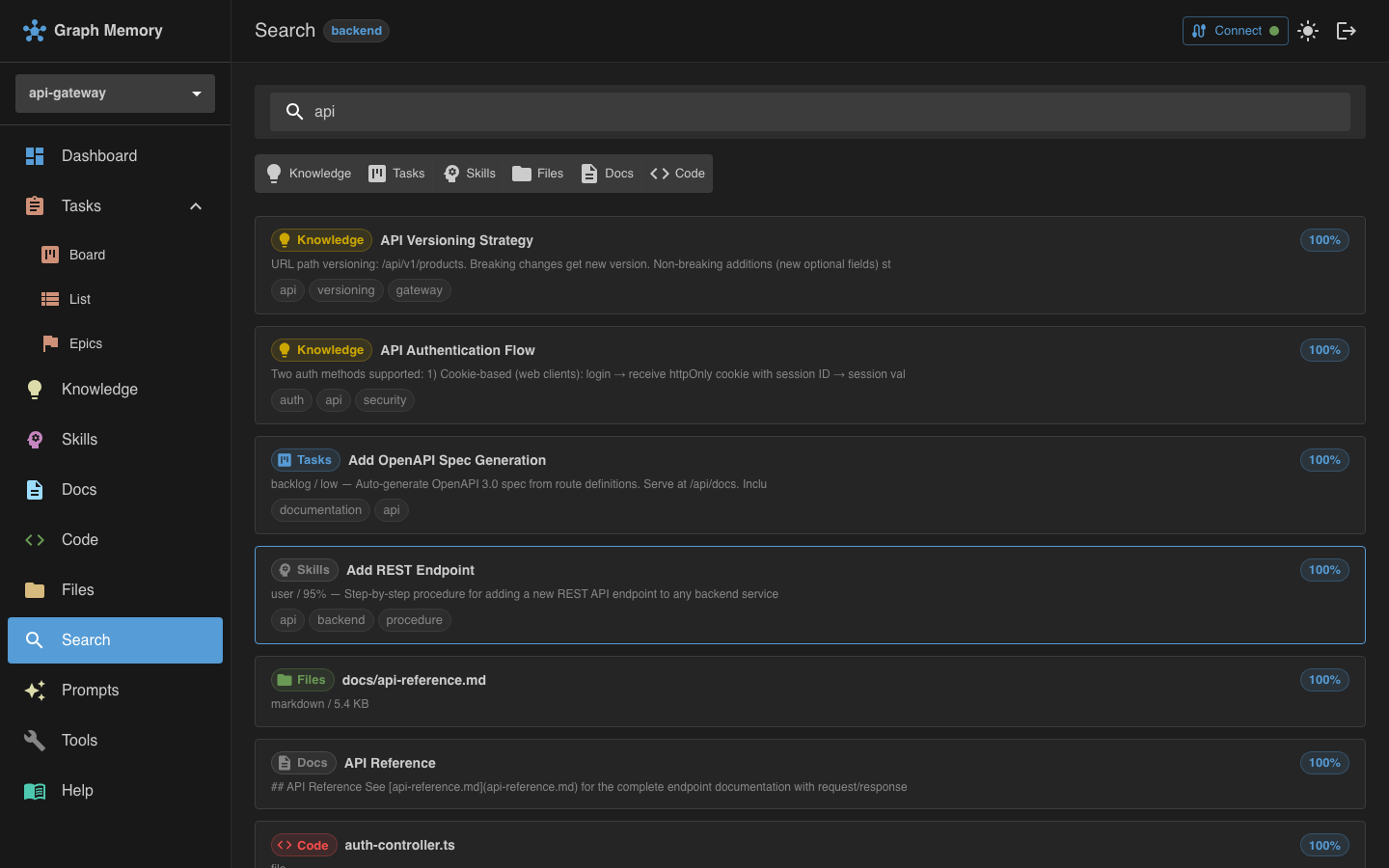The height and width of the screenshot is (868, 1389).
Task: Toggle the Skills search filter
Action: coord(470,174)
